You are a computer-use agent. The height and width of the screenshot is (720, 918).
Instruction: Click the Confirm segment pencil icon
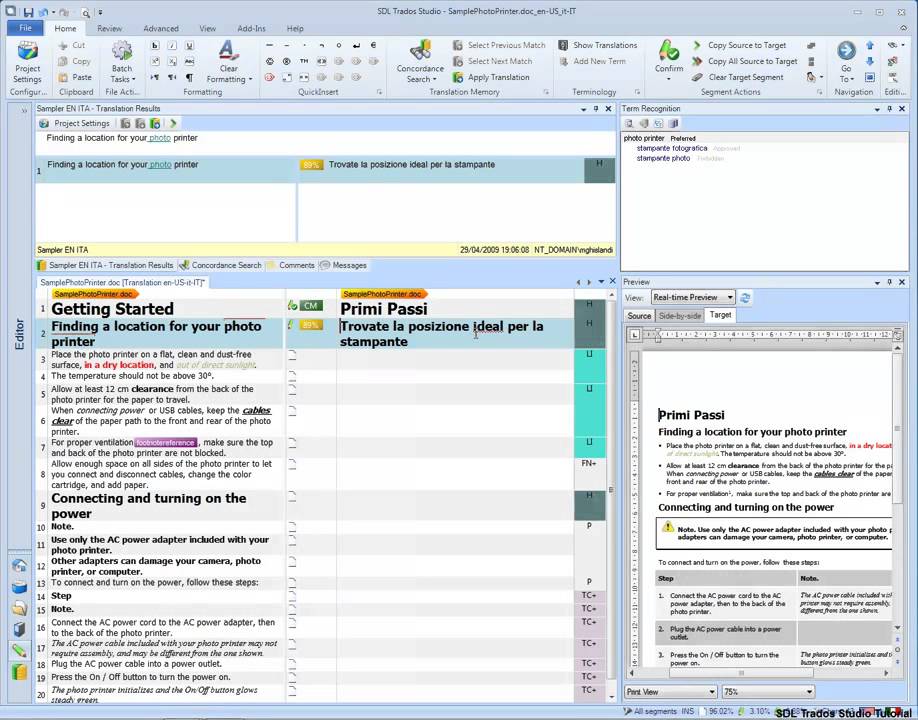[x=669, y=50]
